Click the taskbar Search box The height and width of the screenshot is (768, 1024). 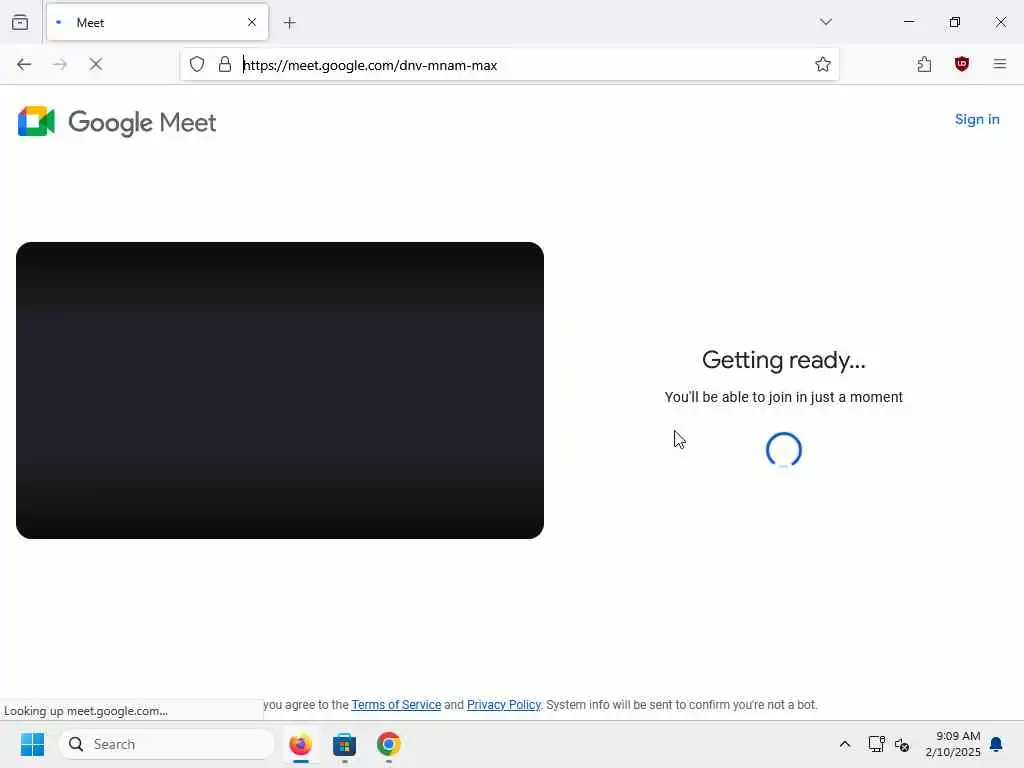(x=167, y=744)
